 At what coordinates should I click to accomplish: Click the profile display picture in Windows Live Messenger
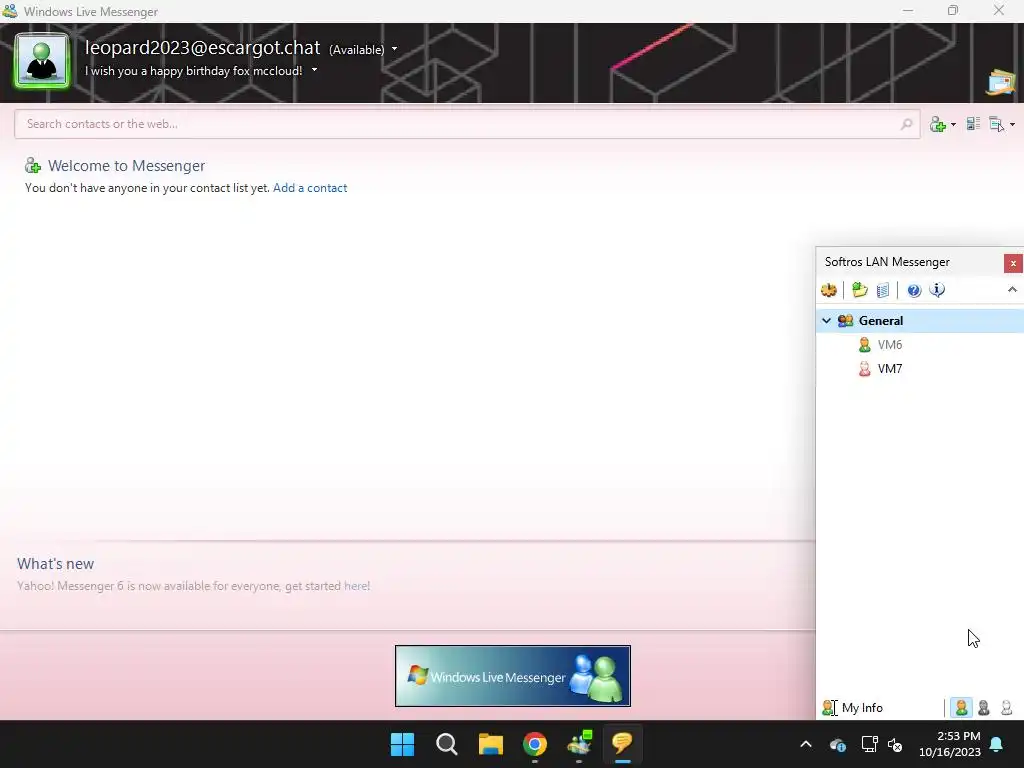tap(42, 61)
